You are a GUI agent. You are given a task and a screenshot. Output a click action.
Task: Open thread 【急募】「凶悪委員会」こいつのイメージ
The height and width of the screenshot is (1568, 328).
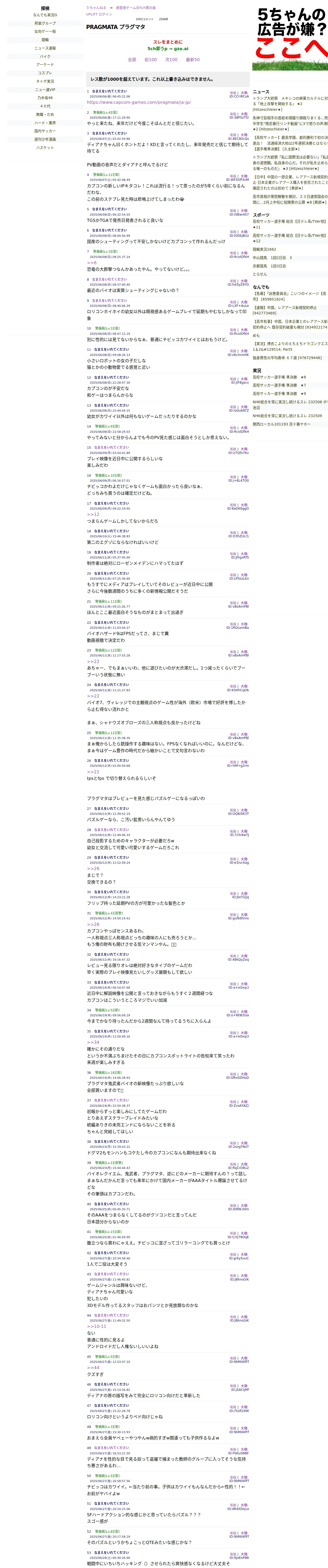pos(290,296)
